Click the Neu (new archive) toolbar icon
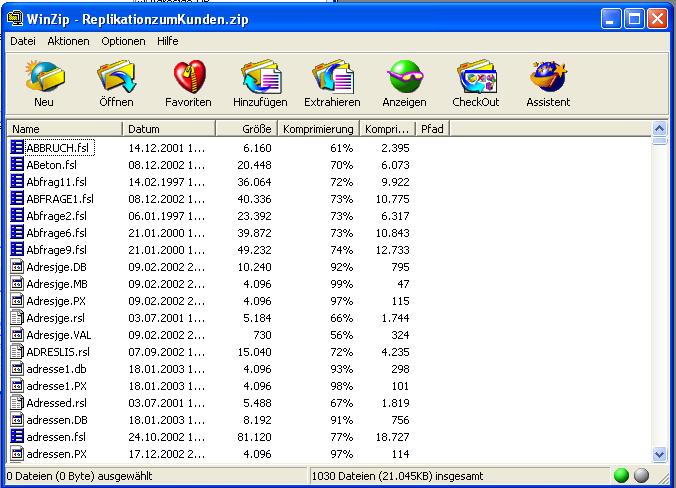 tap(44, 78)
